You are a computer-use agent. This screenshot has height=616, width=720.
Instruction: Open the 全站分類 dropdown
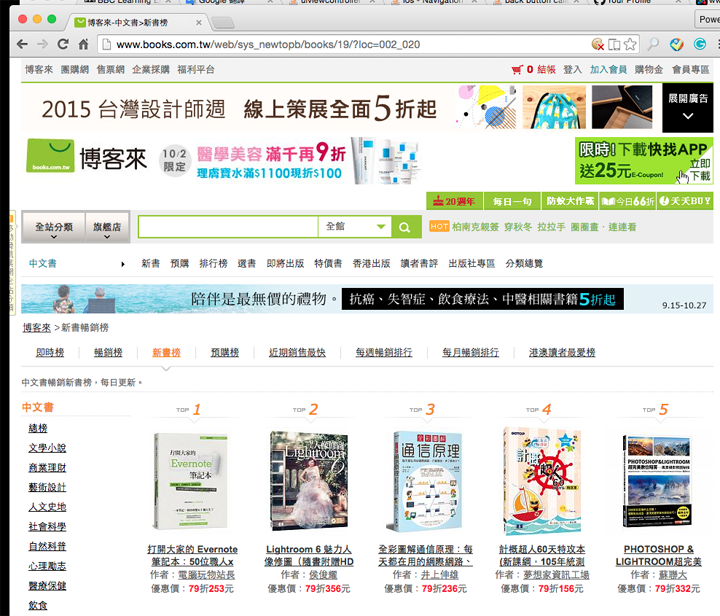pos(54,227)
